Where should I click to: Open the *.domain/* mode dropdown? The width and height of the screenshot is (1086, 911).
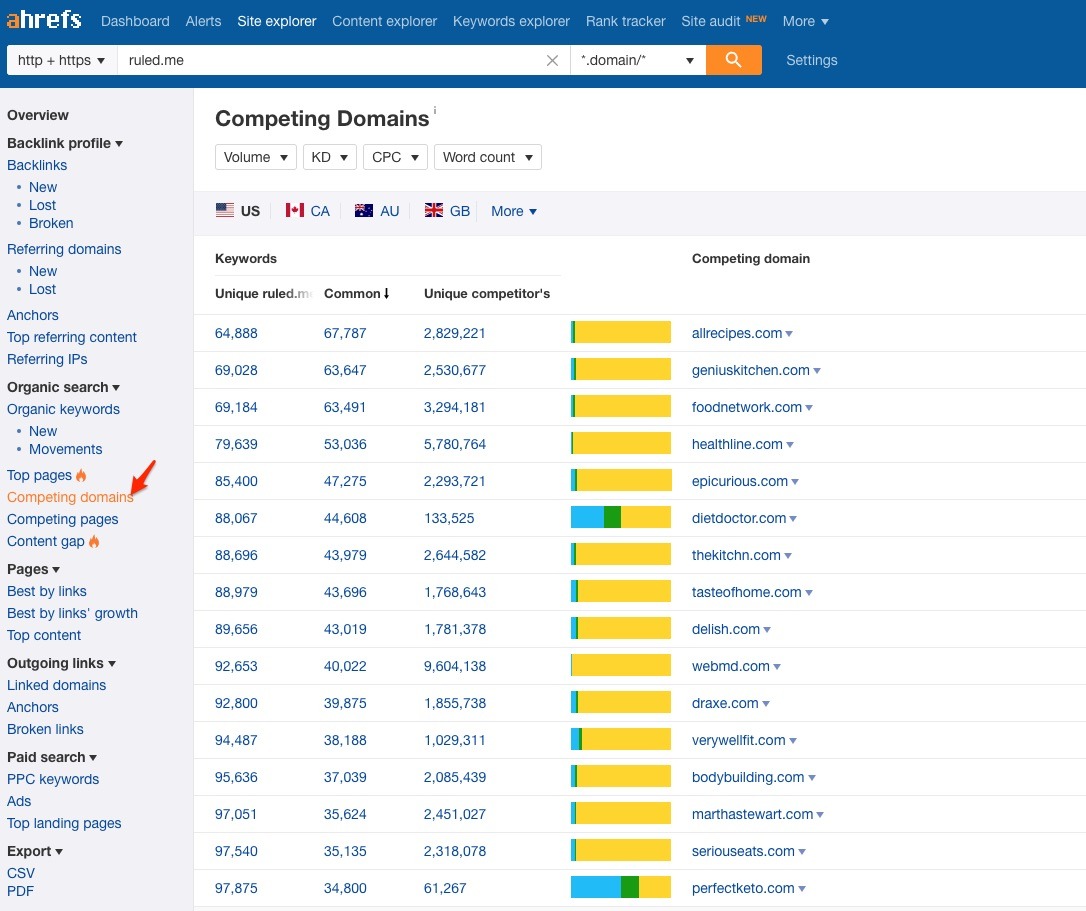pos(637,60)
